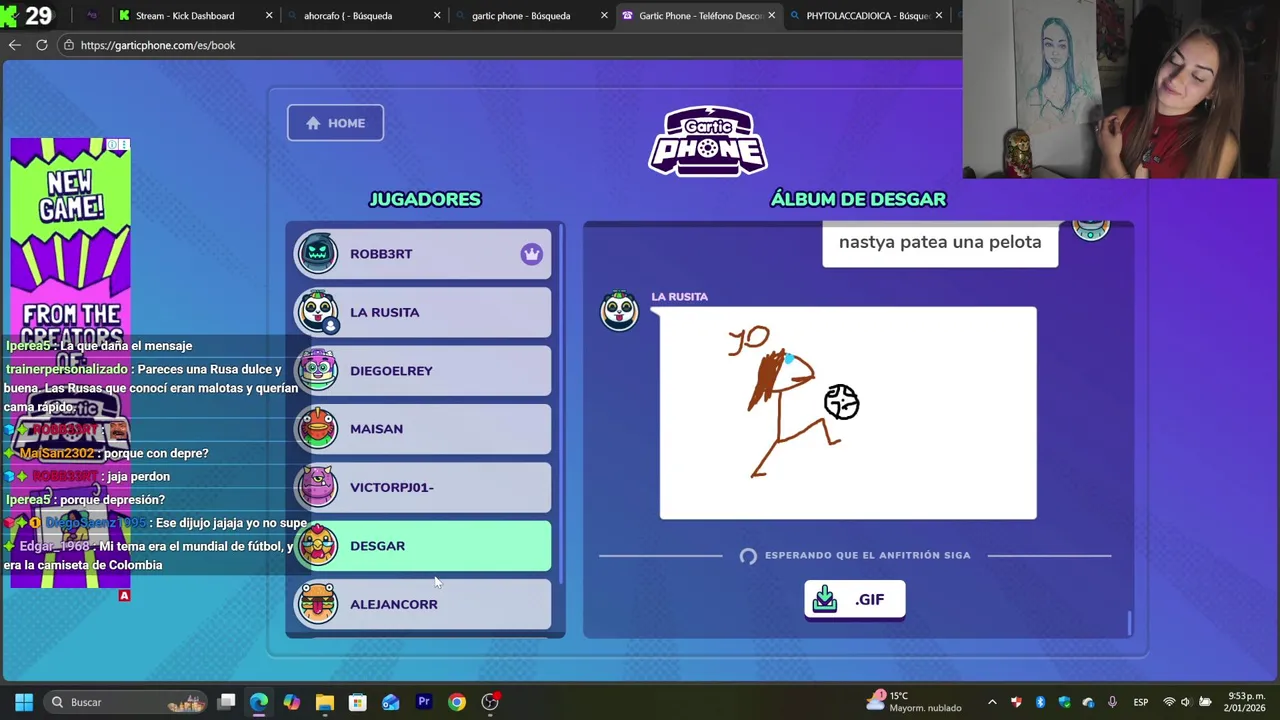Select player DESGAR in the list
1280x720 pixels.
423,546
